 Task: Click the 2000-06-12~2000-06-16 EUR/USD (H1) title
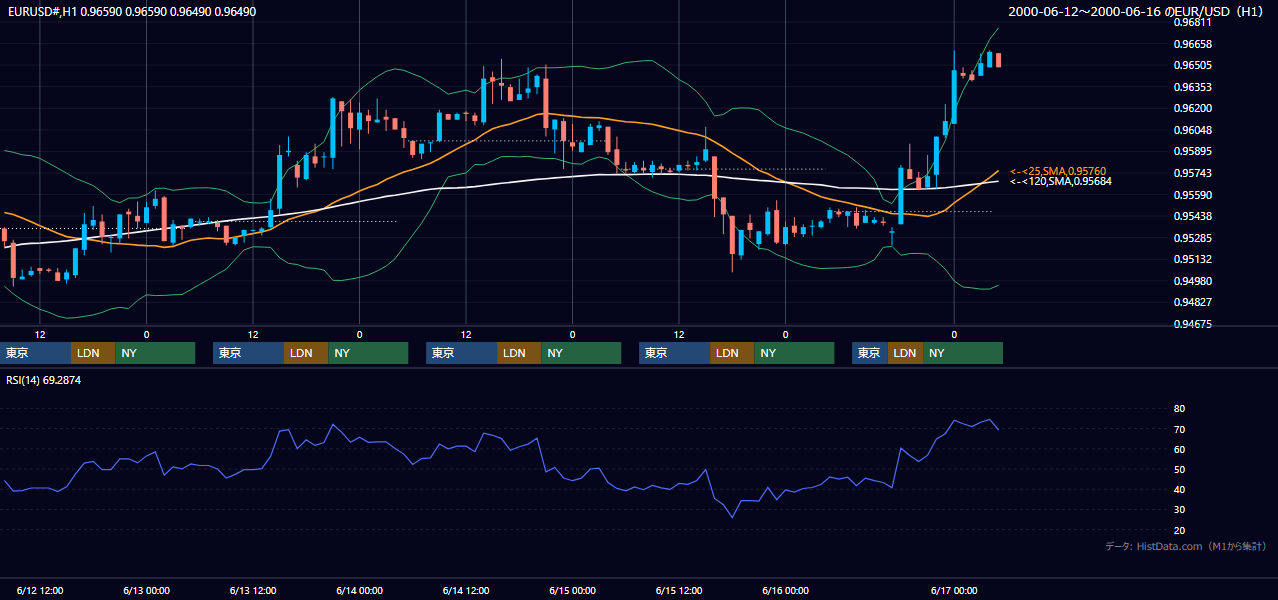(1136, 11)
